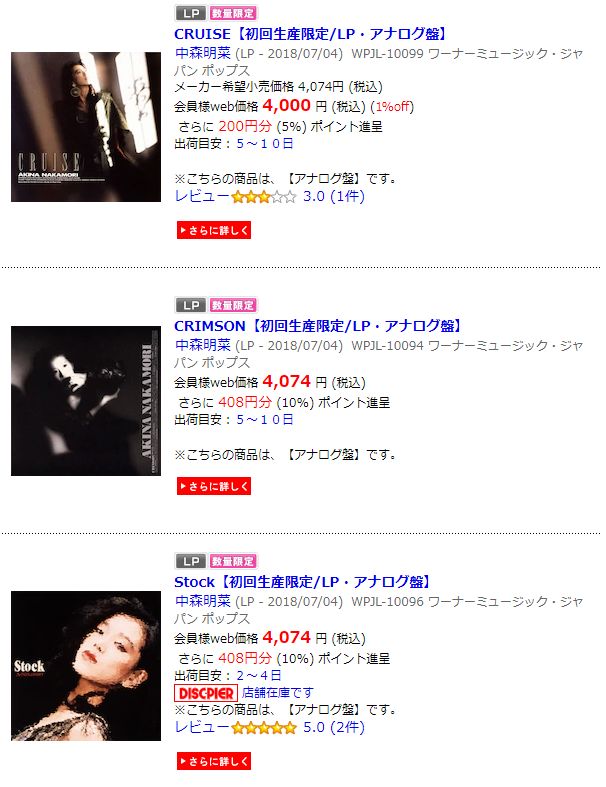Click the LP badge above CRIMSON title
Viewport: 606px width, 787px height.
point(191,305)
